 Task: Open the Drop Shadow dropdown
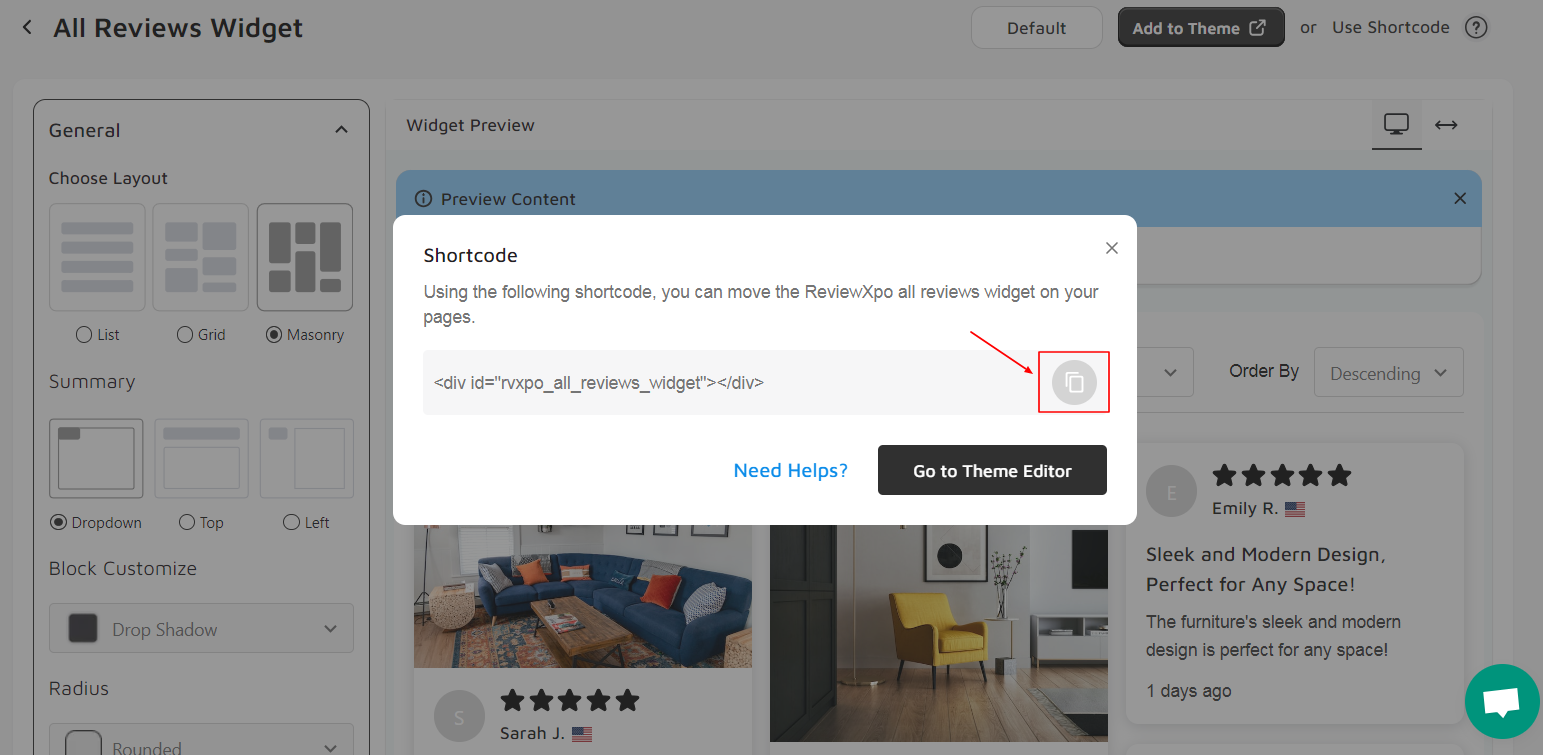[201, 628]
